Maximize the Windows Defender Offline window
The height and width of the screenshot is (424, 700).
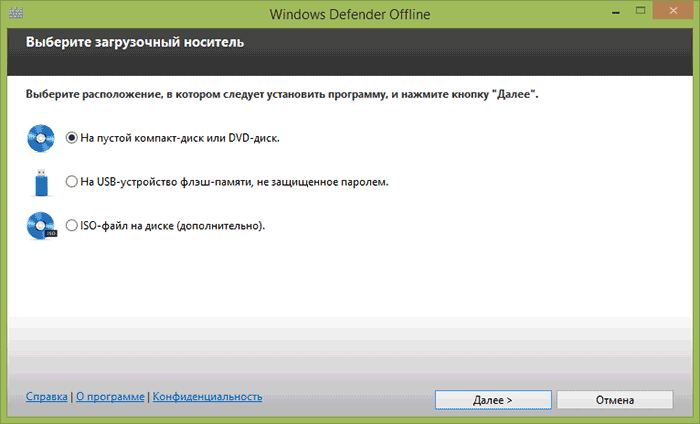tap(641, 11)
